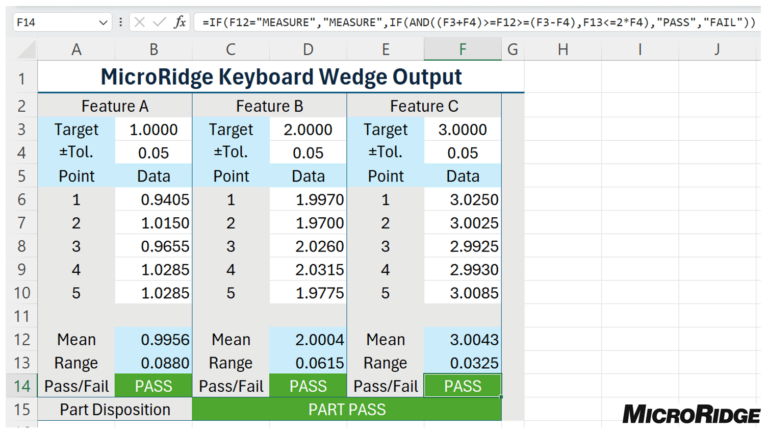This screenshot has width=768, height=432.
Task: Click the Feature B target value 2.0000
Action: (308, 130)
